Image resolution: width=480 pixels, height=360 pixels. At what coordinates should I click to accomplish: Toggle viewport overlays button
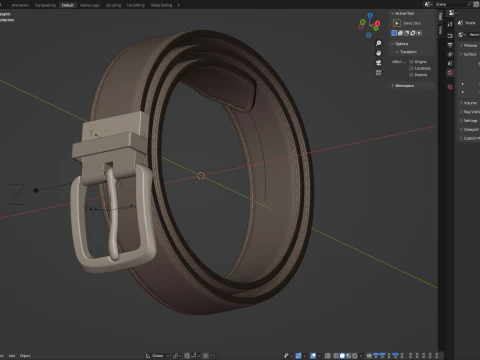tap(313, 356)
